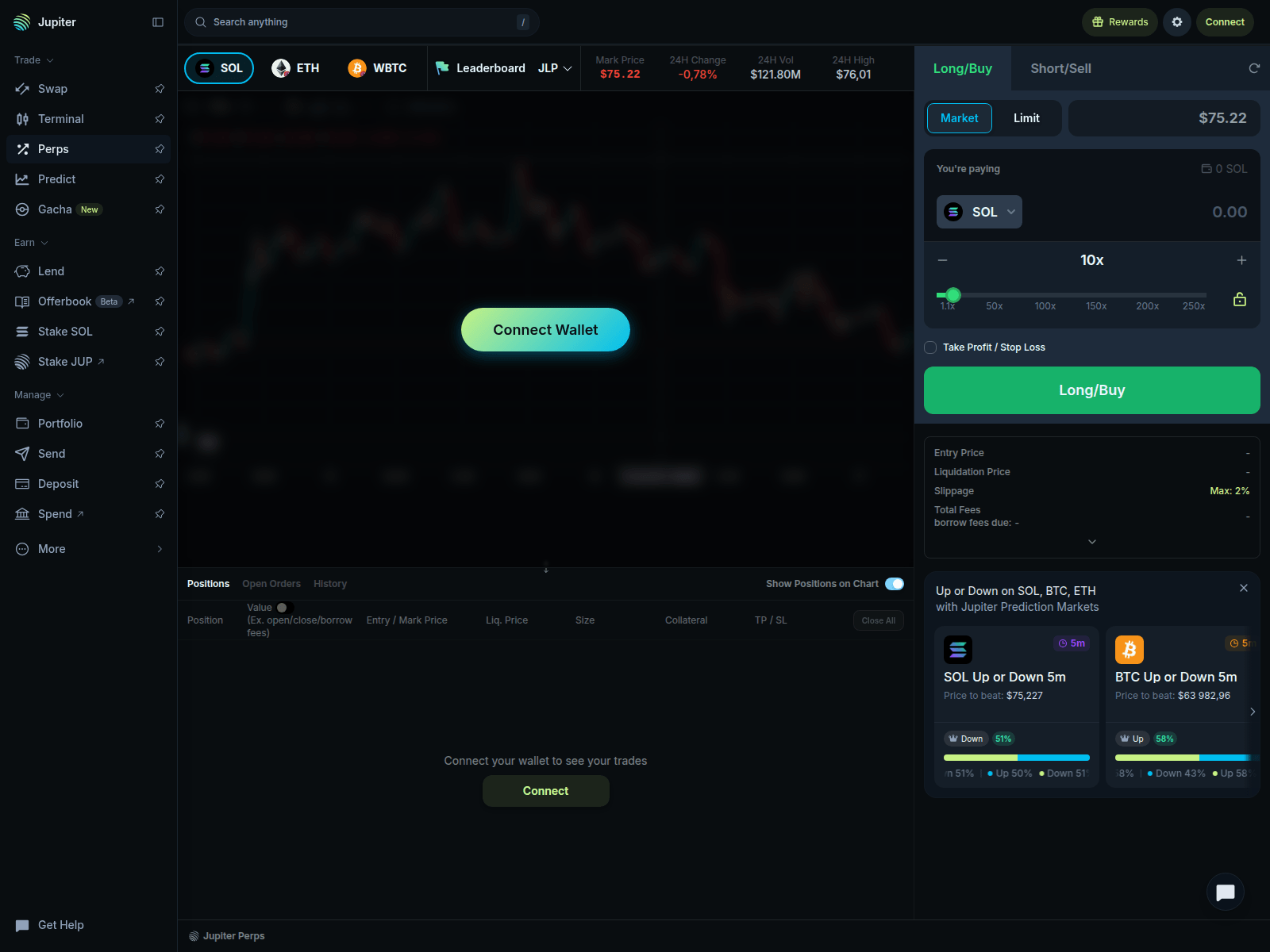This screenshot has height=952, width=1270.
Task: Pin the Offerbook menu item
Action: tap(160, 301)
